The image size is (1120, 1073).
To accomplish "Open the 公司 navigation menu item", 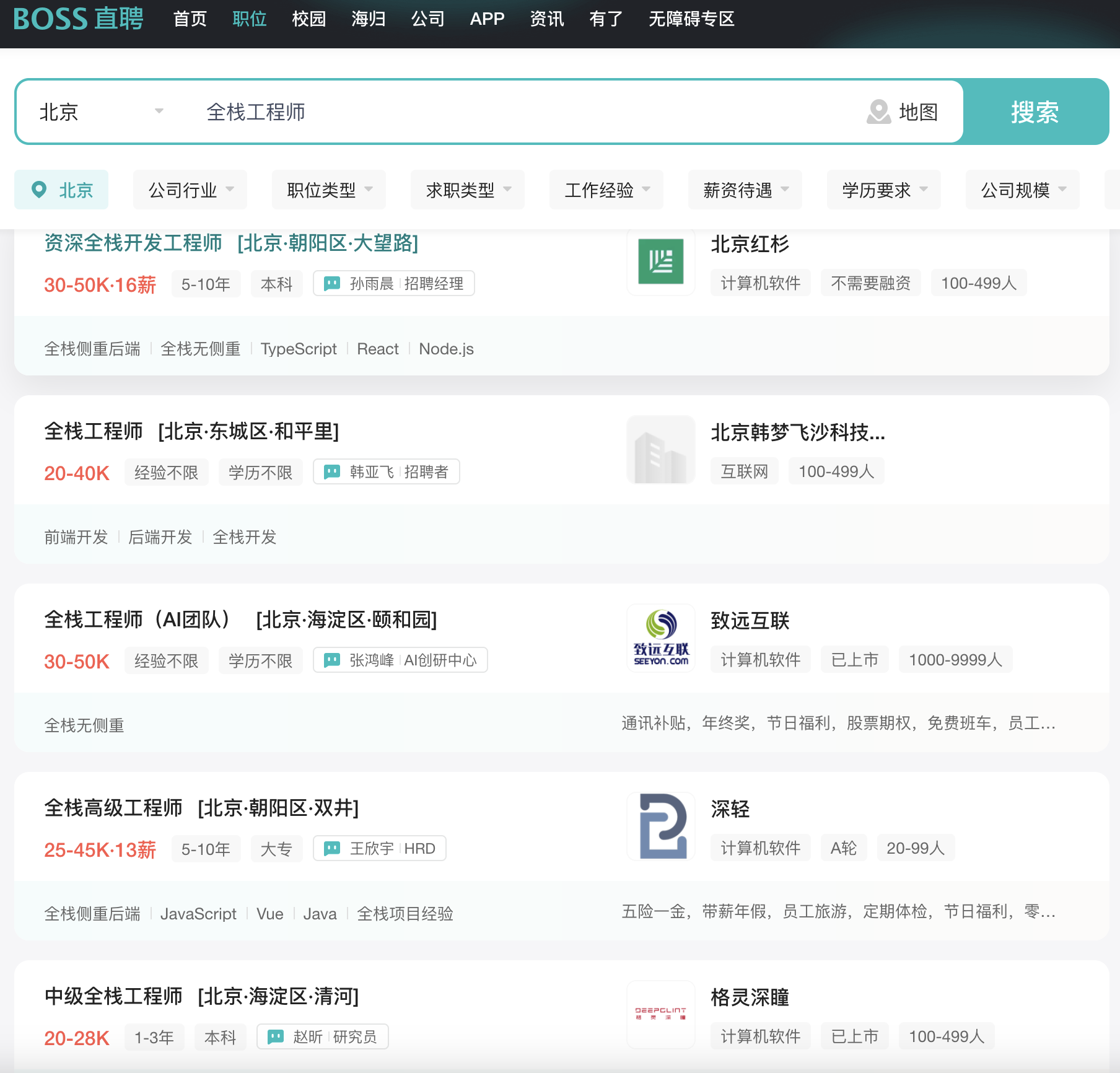I will (427, 19).
